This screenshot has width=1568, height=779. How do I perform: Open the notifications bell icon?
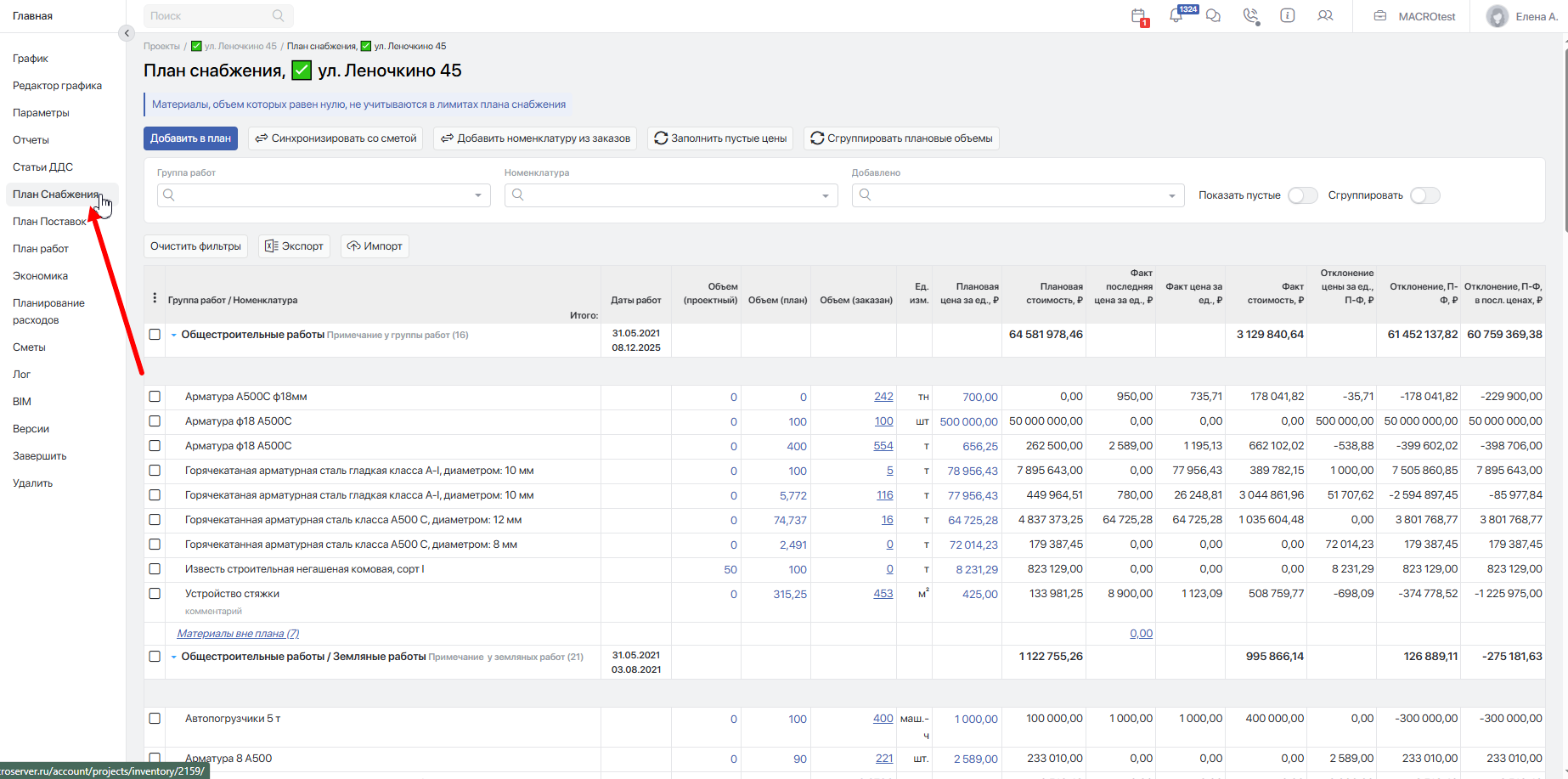coord(1176,16)
